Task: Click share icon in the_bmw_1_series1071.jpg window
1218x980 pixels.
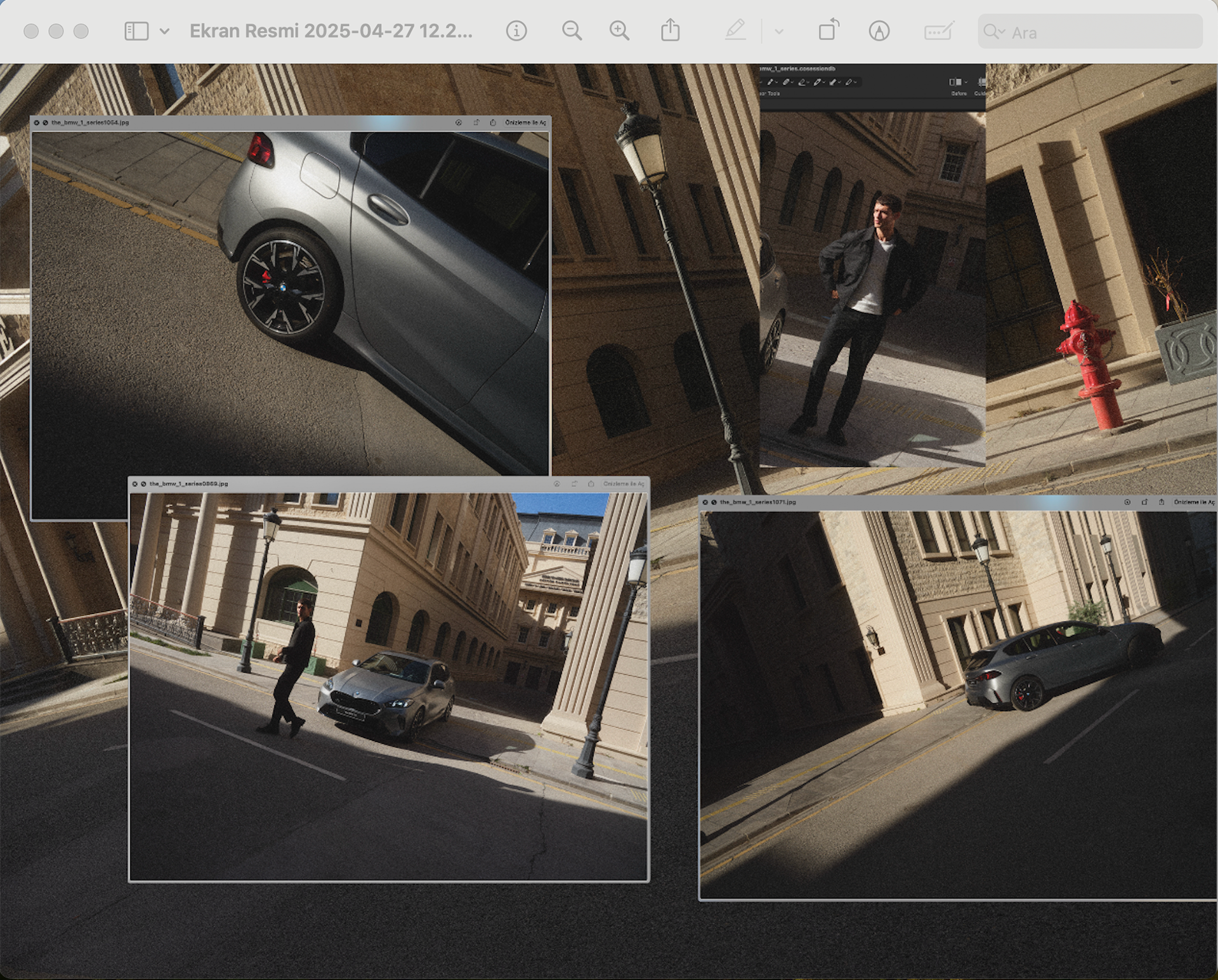Action: point(1162,502)
